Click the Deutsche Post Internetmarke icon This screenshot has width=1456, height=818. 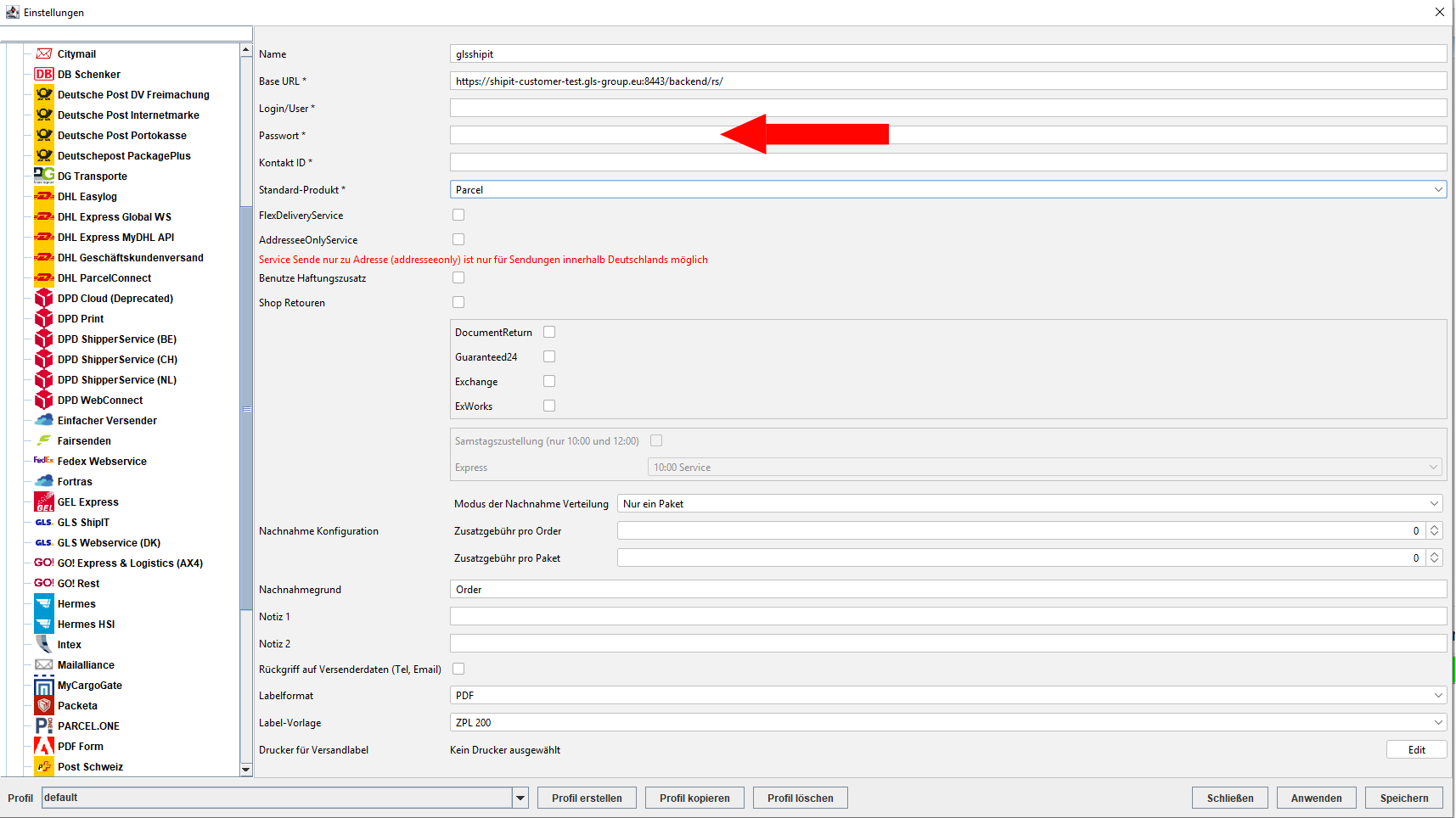44,115
